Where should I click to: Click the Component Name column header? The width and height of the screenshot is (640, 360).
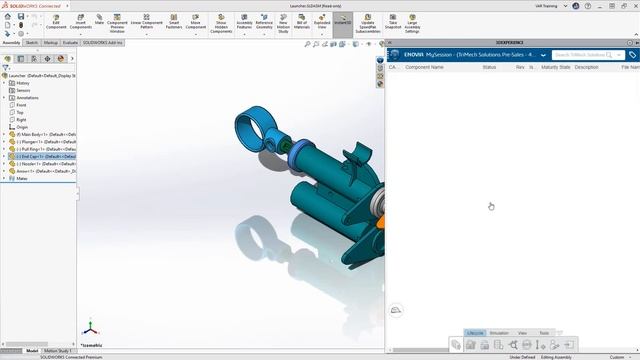coord(424,67)
